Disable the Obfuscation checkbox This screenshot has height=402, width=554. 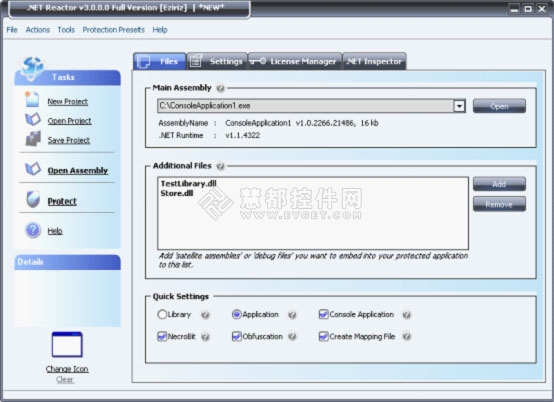coord(236,336)
